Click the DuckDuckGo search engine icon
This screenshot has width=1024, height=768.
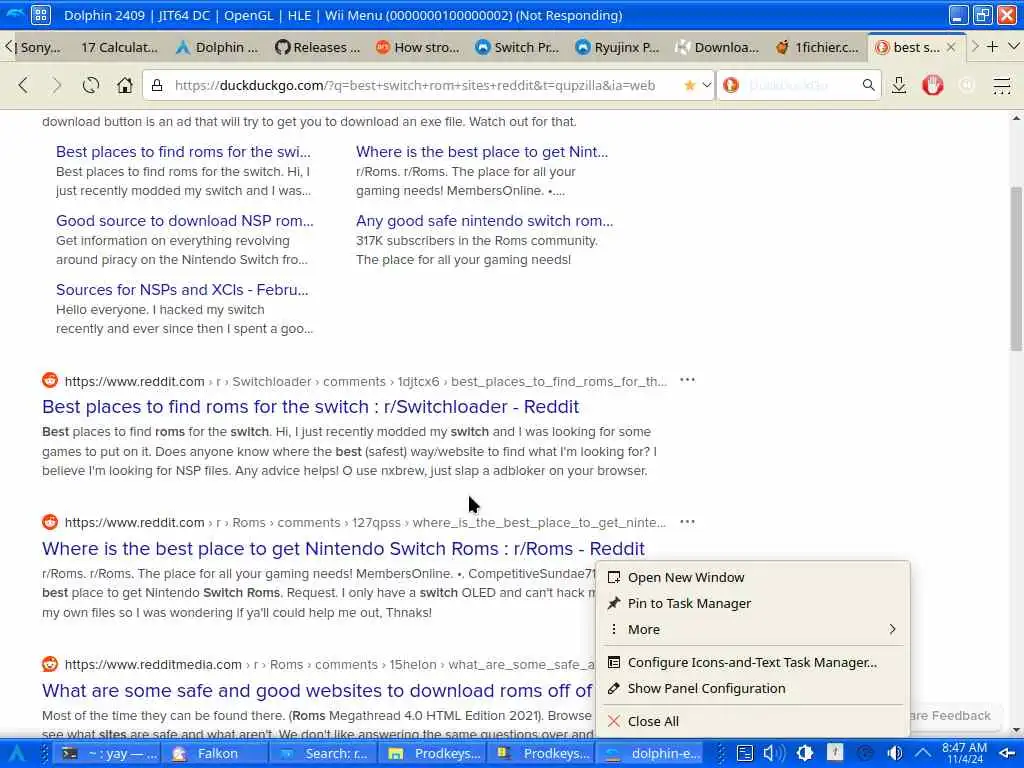731,86
